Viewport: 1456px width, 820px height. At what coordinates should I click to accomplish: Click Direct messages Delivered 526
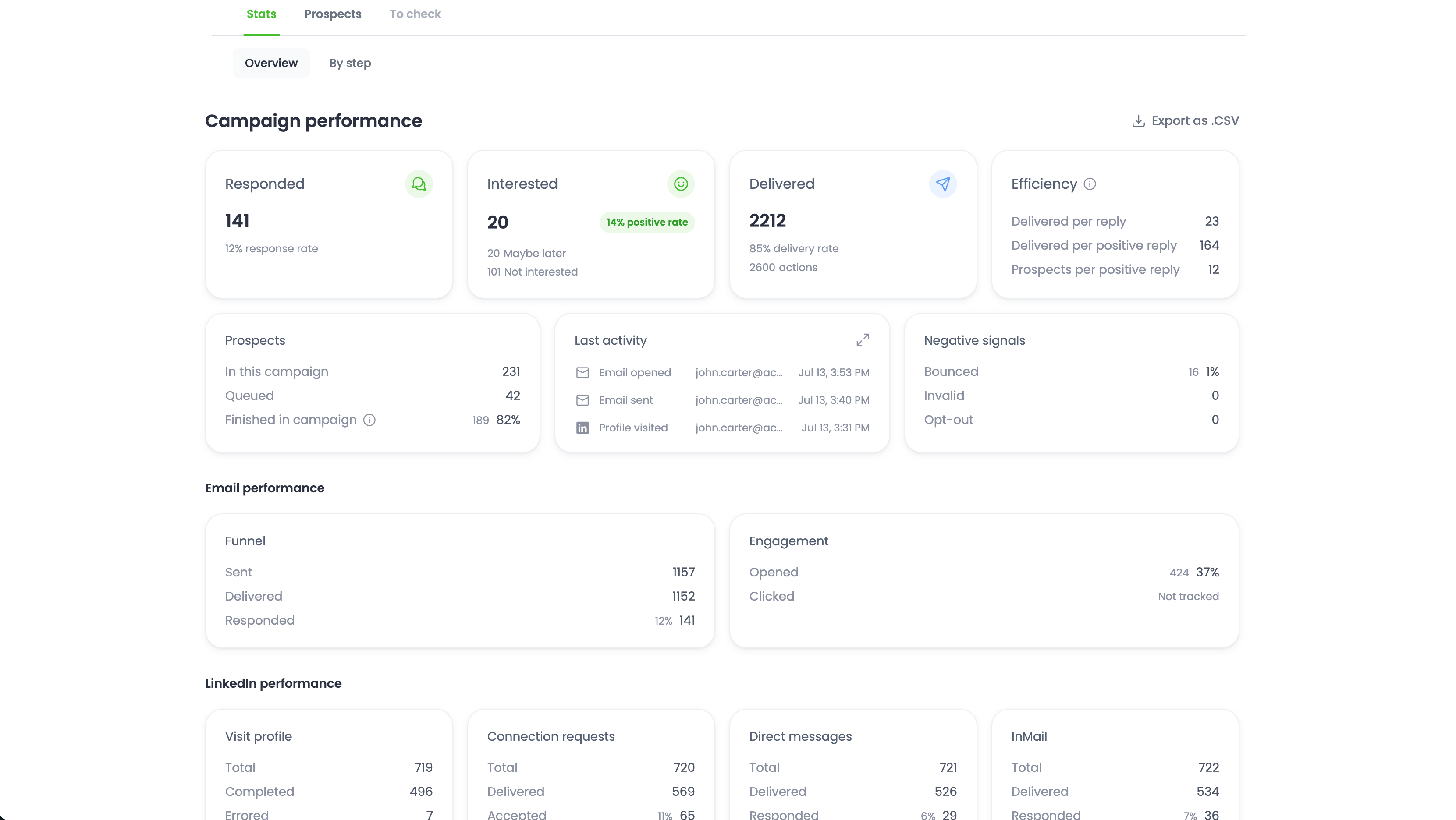coord(945,792)
